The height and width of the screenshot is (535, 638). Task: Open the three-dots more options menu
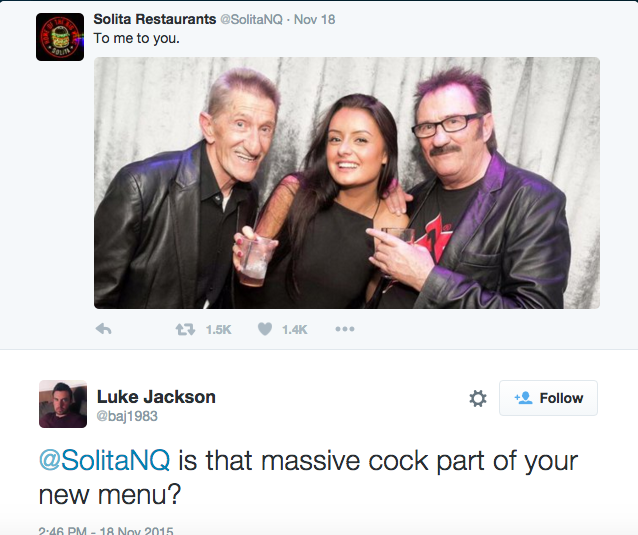coord(345,329)
